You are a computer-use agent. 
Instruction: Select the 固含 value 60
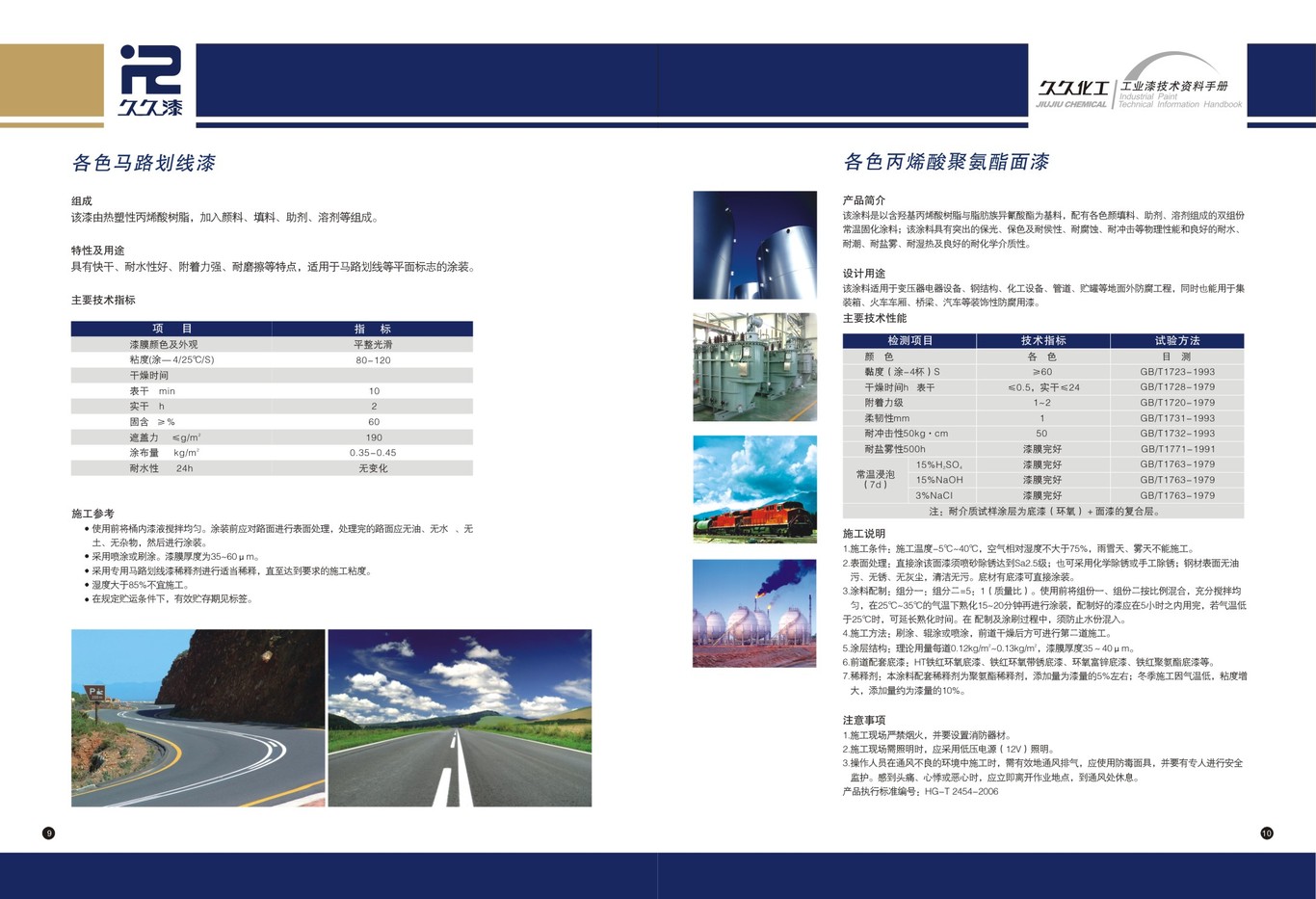point(374,422)
